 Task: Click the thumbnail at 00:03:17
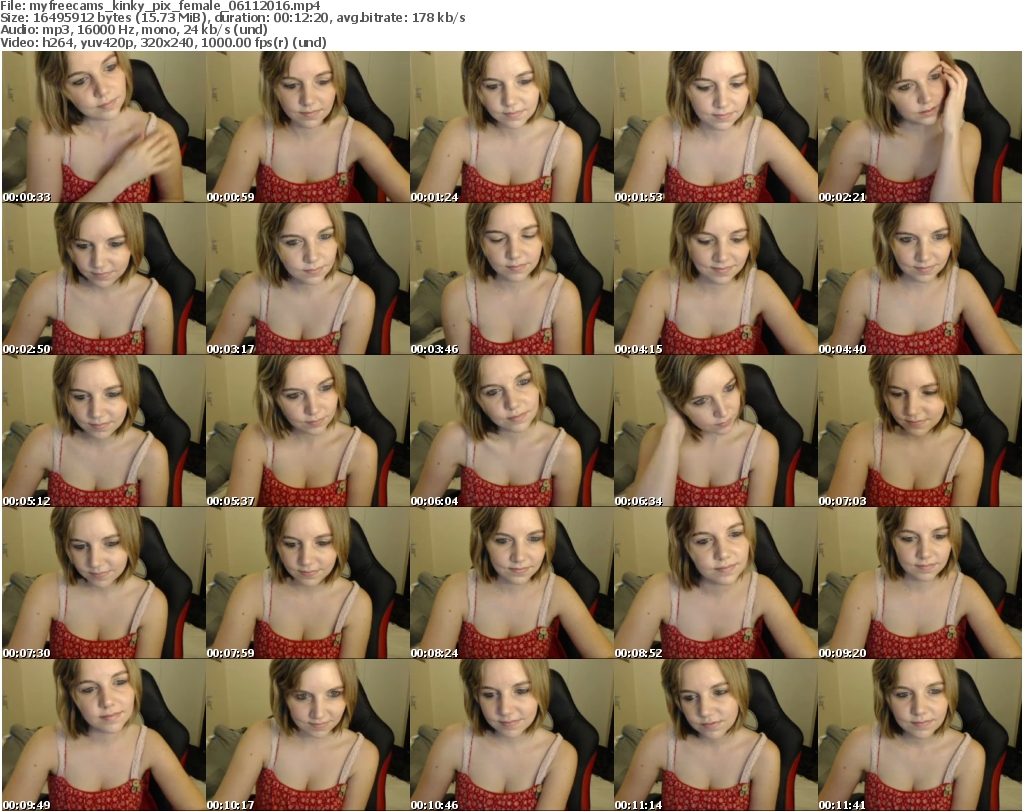pyautogui.click(x=308, y=279)
